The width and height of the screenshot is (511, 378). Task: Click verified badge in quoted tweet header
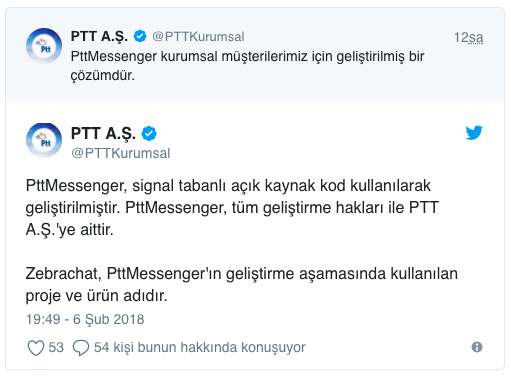(x=140, y=36)
